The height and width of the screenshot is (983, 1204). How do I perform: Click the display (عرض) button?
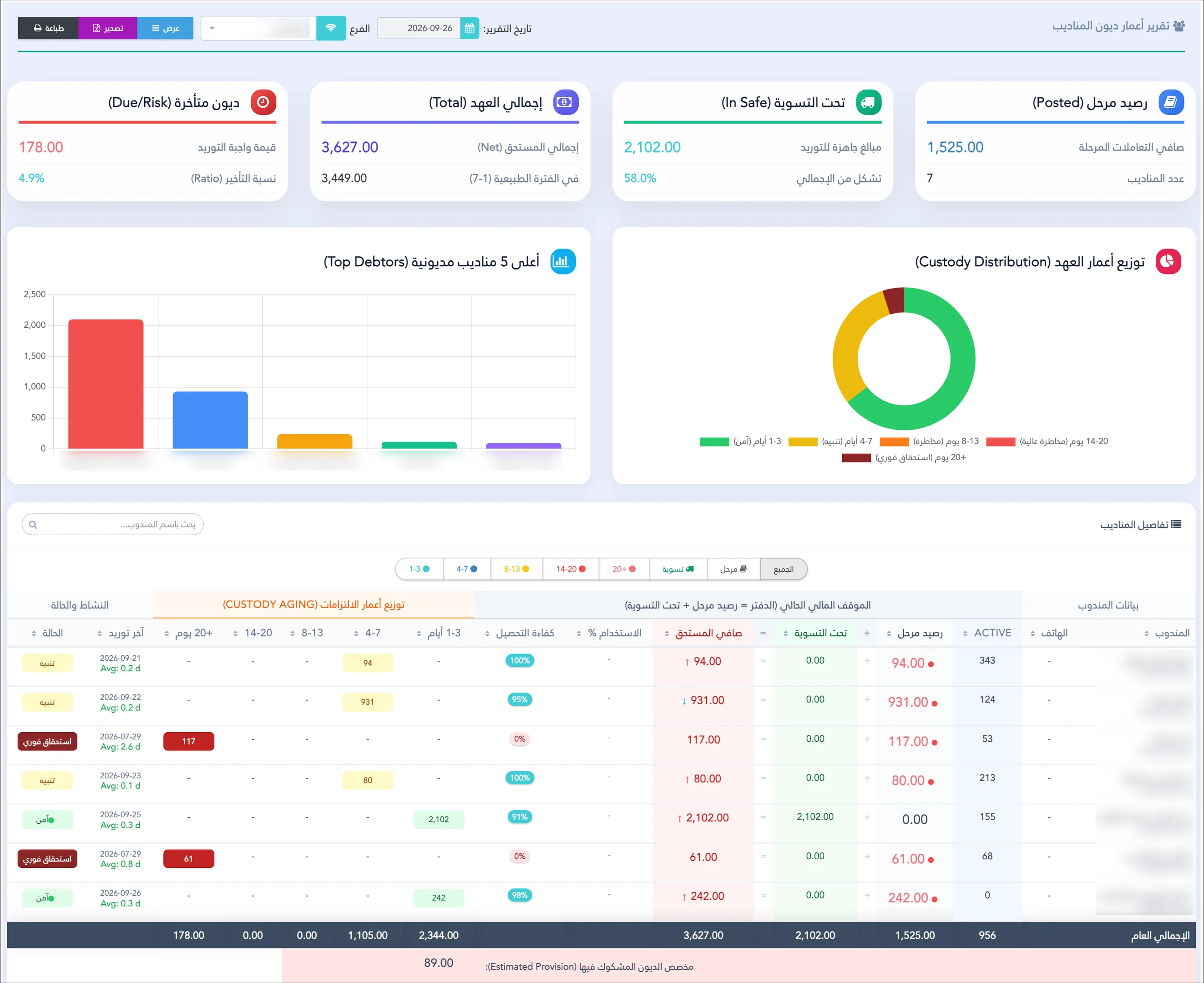(x=165, y=28)
